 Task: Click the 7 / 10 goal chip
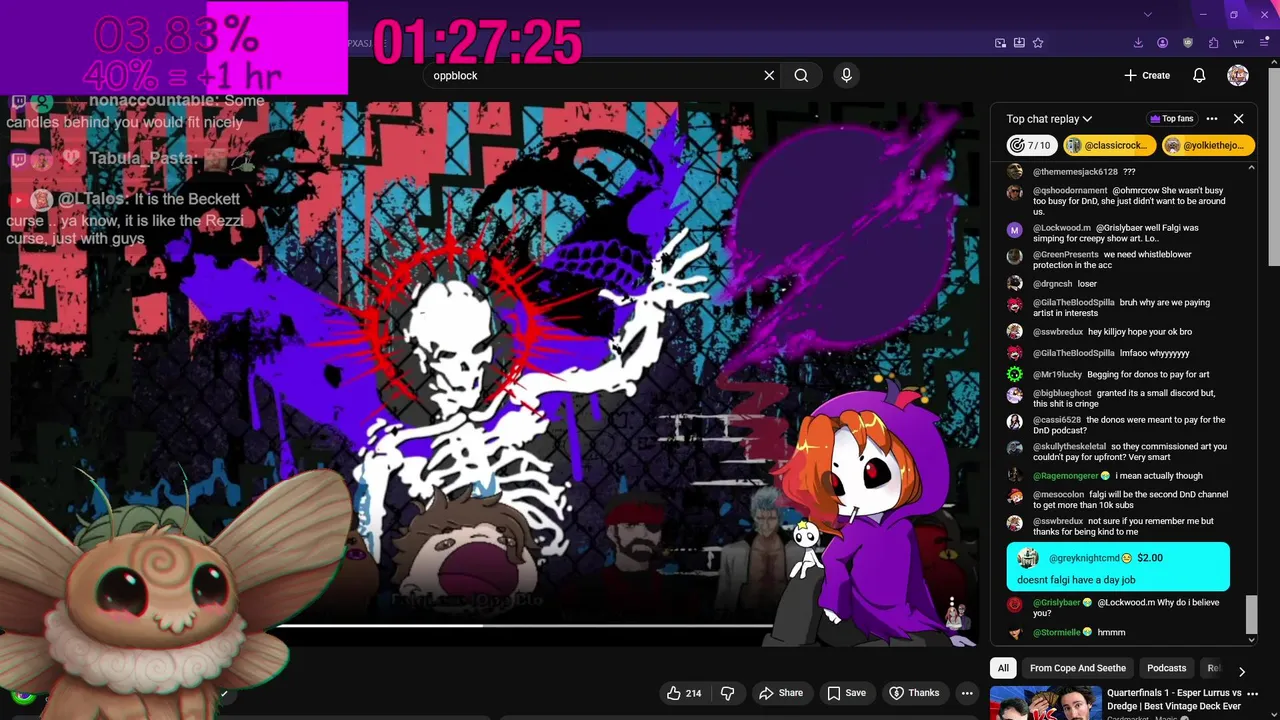(x=1031, y=145)
